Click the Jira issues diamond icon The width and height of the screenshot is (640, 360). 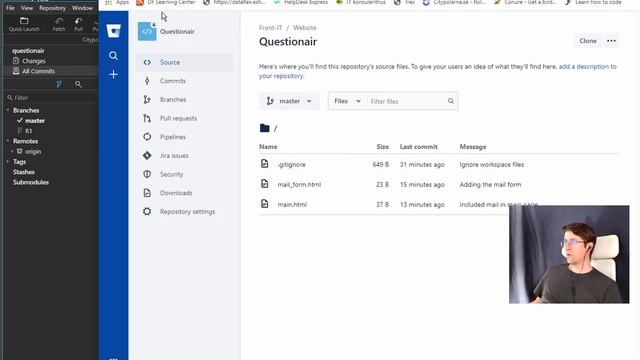pos(147,156)
